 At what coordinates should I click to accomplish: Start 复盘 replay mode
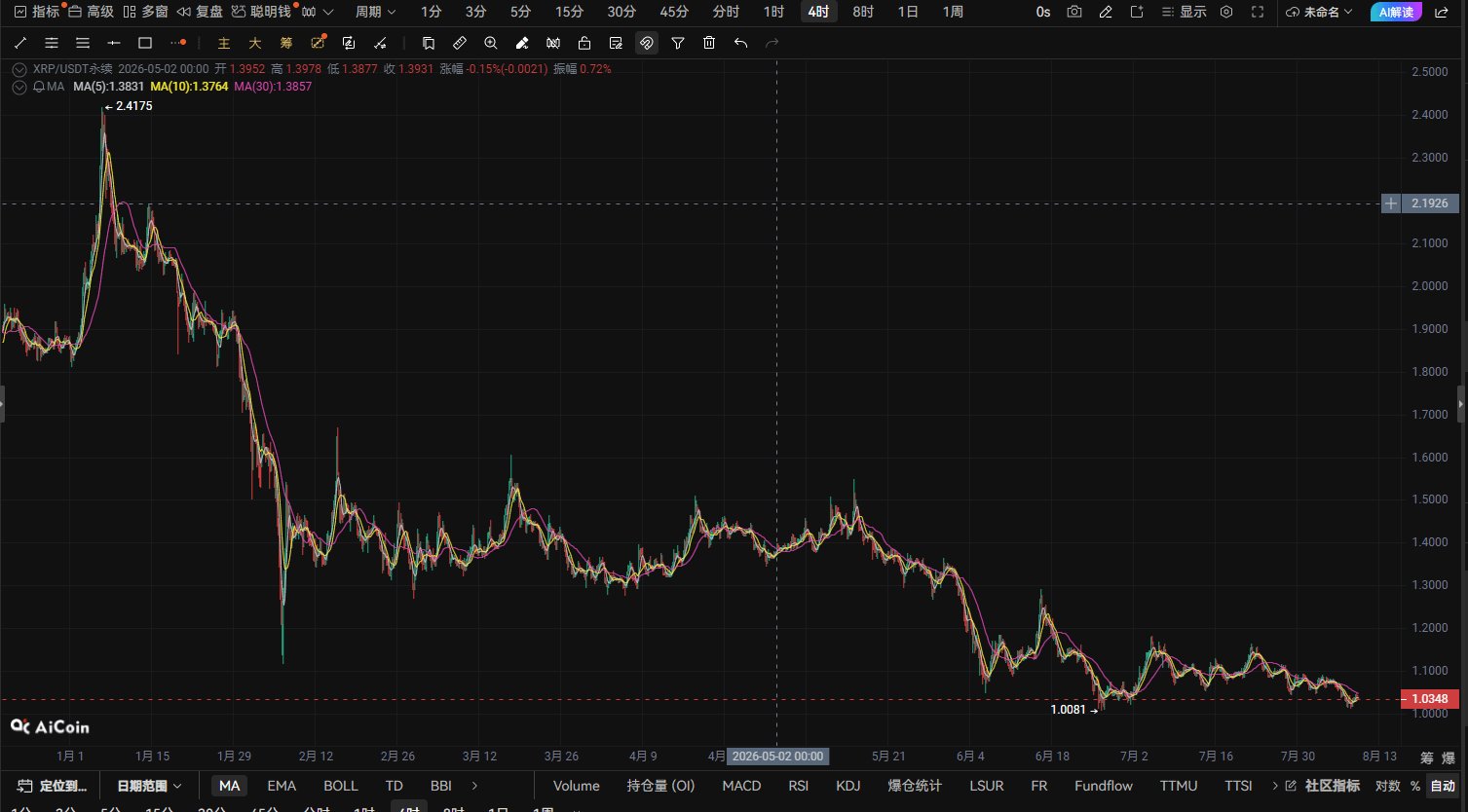pyautogui.click(x=200, y=12)
